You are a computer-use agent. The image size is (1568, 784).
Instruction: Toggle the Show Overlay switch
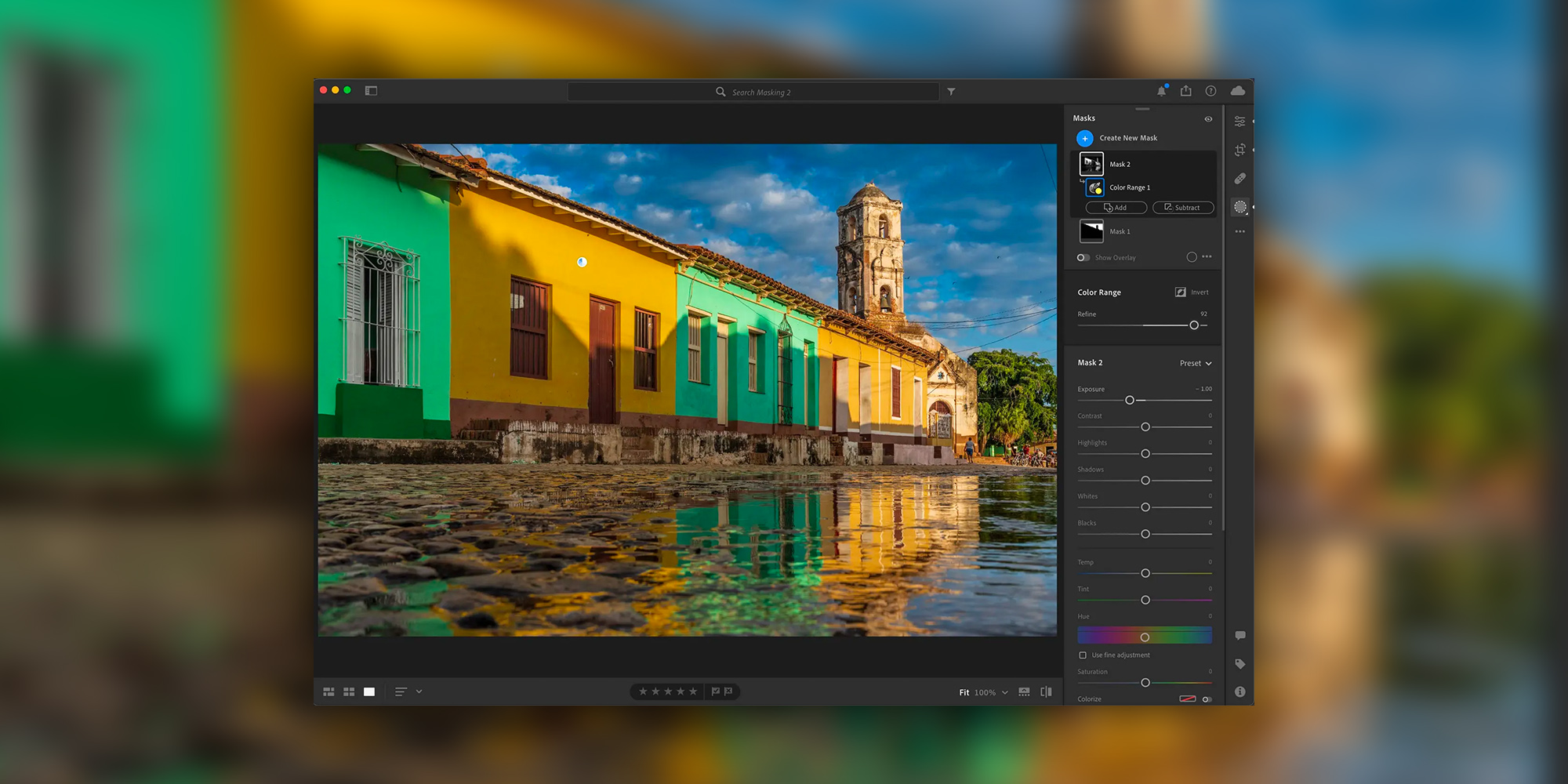coord(1083,257)
